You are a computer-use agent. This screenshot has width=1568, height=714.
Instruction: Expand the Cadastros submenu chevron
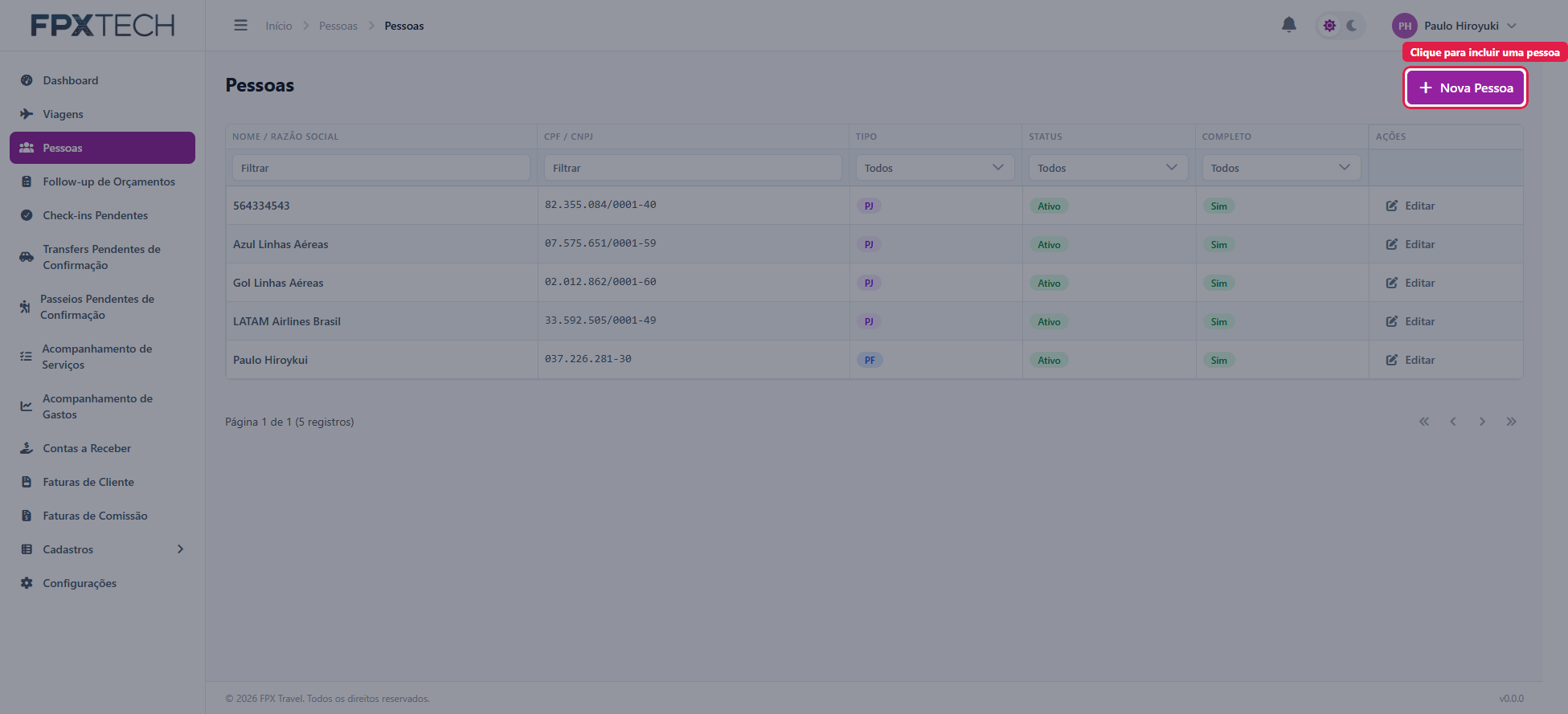[x=180, y=549]
